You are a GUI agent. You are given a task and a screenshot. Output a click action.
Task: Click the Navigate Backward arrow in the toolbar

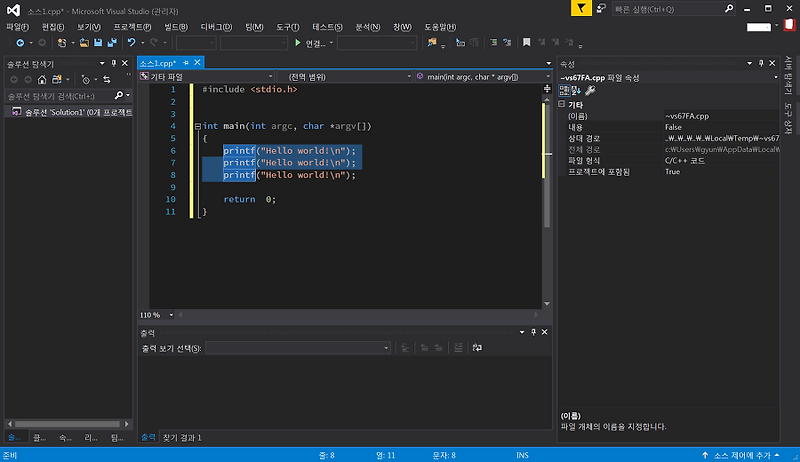pyautogui.click(x=20, y=43)
